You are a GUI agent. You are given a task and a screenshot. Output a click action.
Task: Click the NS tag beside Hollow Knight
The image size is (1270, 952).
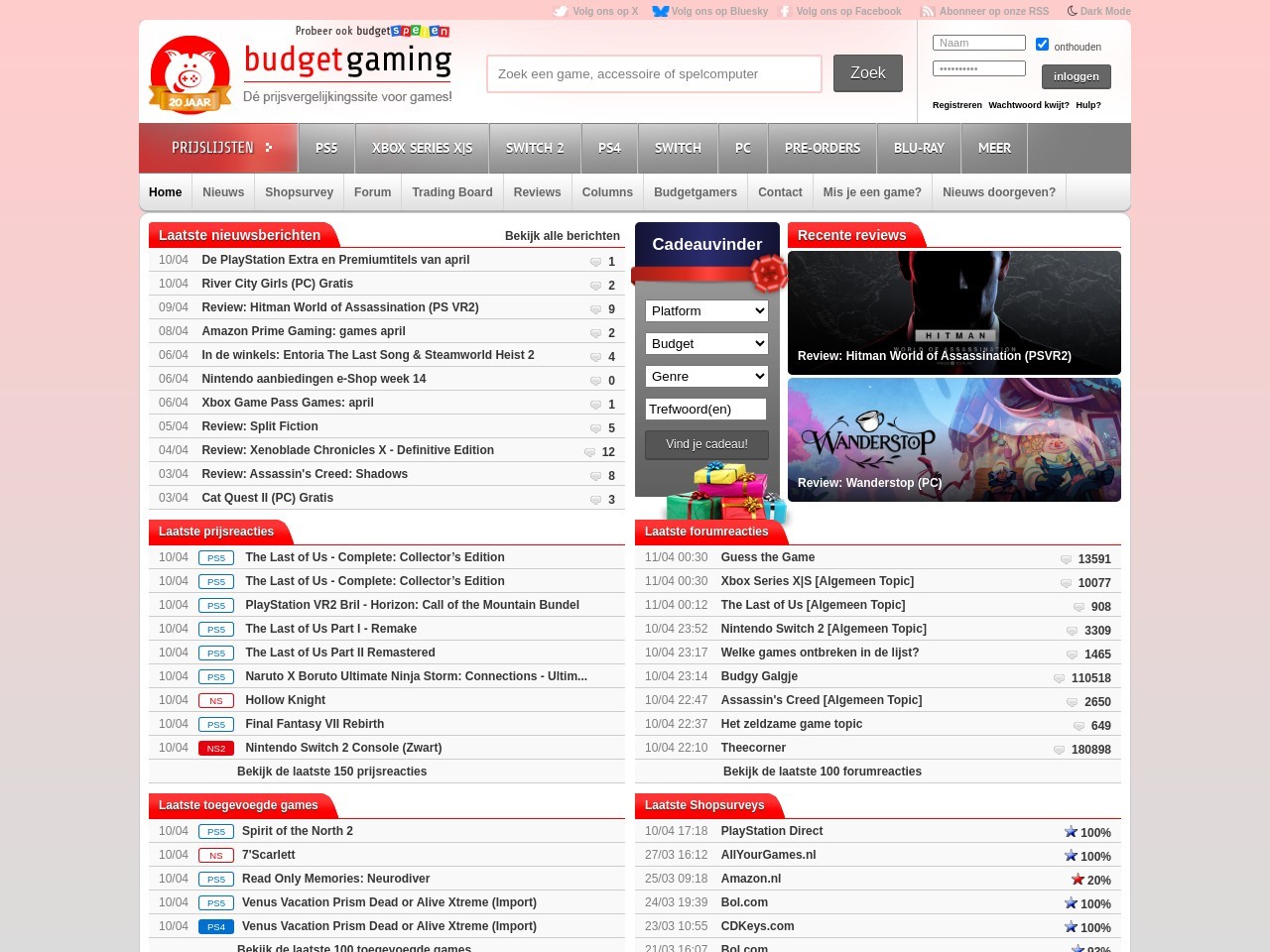click(216, 701)
